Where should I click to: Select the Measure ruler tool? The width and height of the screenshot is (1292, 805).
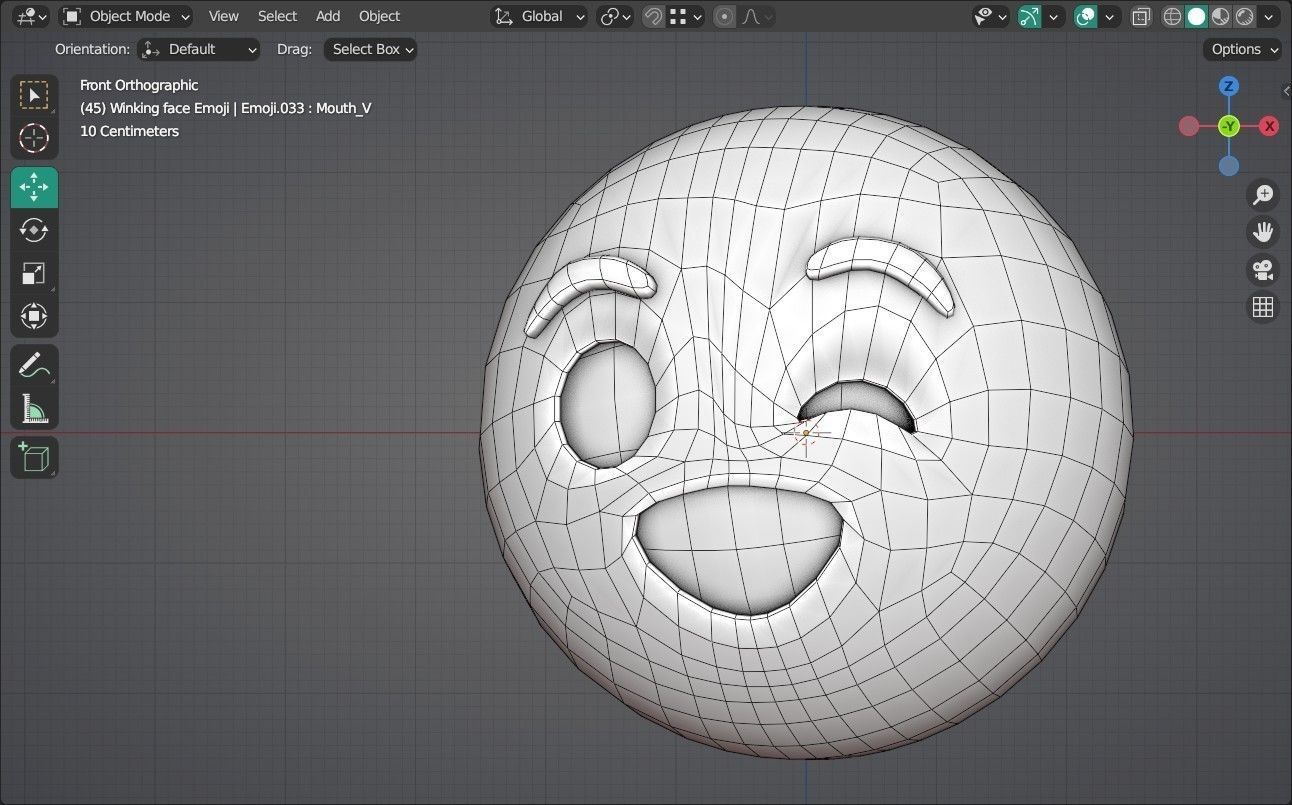[34, 409]
